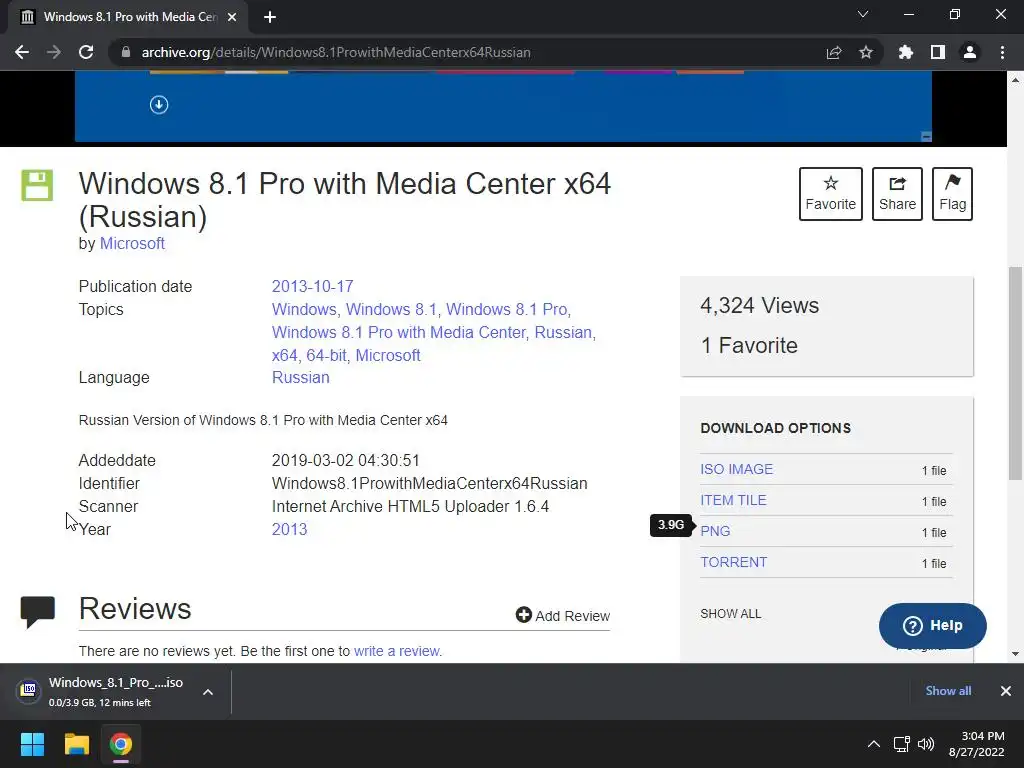Click the scrollbar down arrow
Image resolution: width=1024 pixels, height=768 pixels.
tap(1016, 654)
